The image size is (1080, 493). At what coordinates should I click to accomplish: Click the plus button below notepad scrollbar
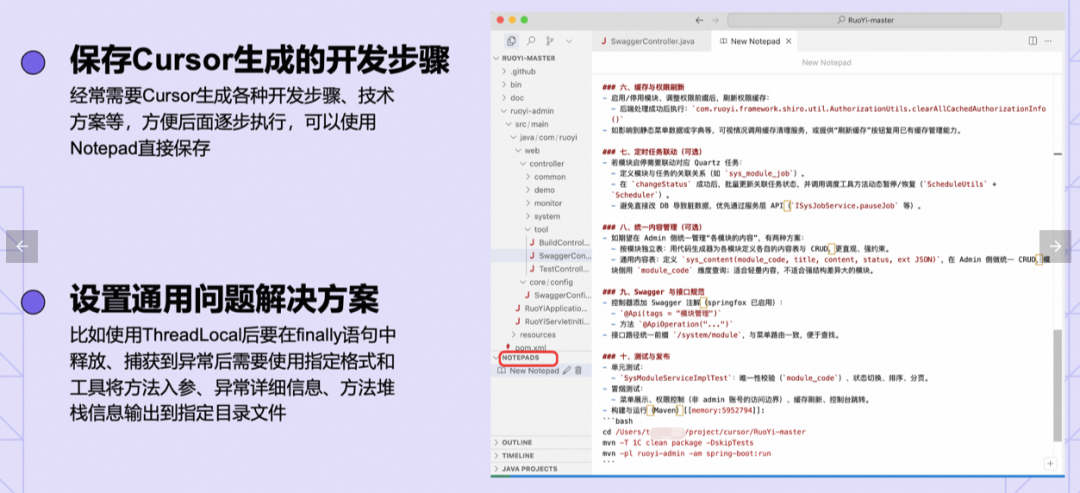pos(1050,463)
